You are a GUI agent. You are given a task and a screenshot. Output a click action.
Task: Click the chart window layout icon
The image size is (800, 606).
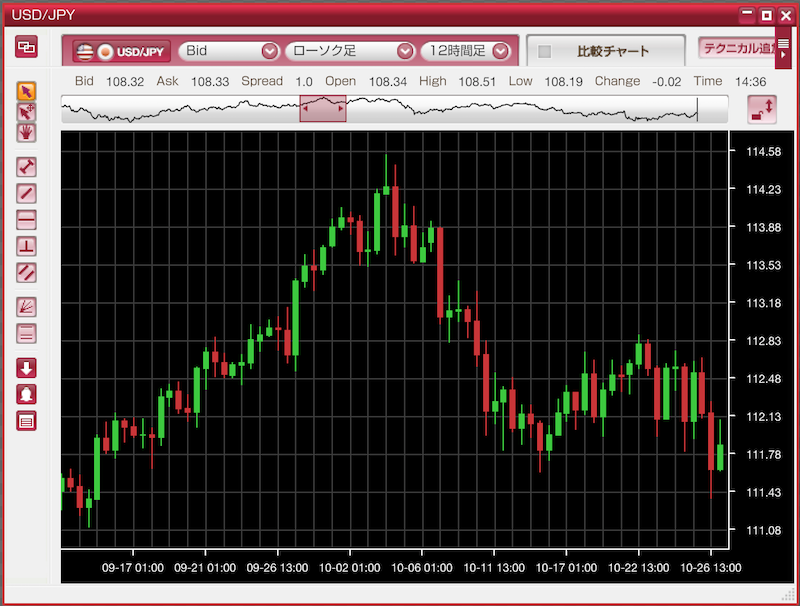pos(27,46)
